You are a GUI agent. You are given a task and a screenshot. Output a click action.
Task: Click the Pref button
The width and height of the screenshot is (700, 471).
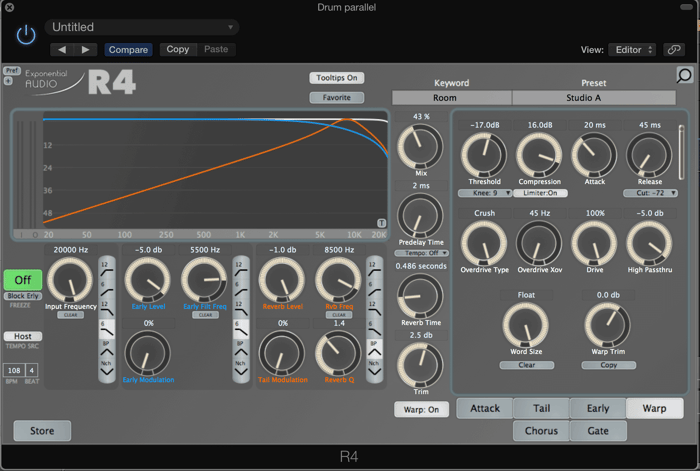[12, 71]
